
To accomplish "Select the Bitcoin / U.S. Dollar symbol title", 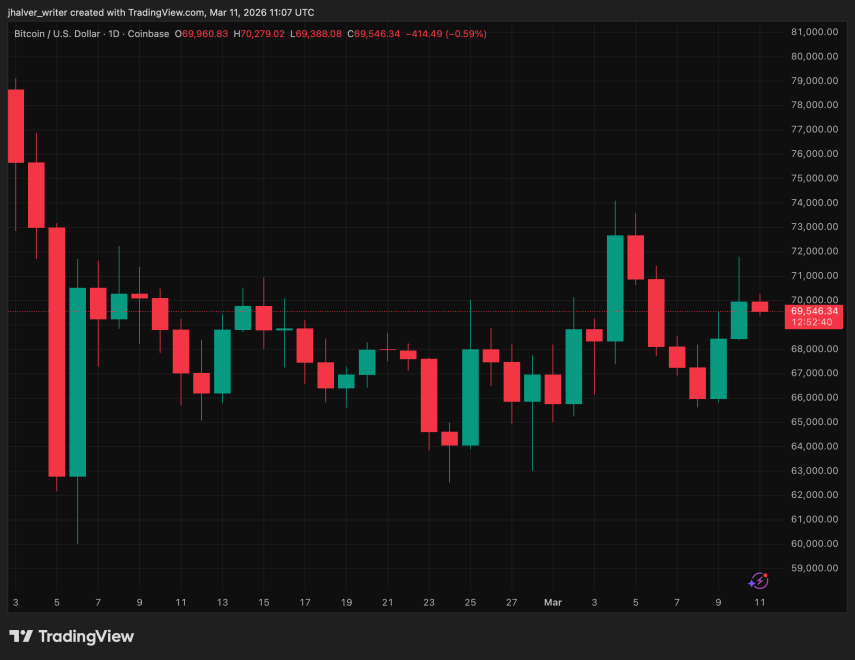I will pos(57,34).
